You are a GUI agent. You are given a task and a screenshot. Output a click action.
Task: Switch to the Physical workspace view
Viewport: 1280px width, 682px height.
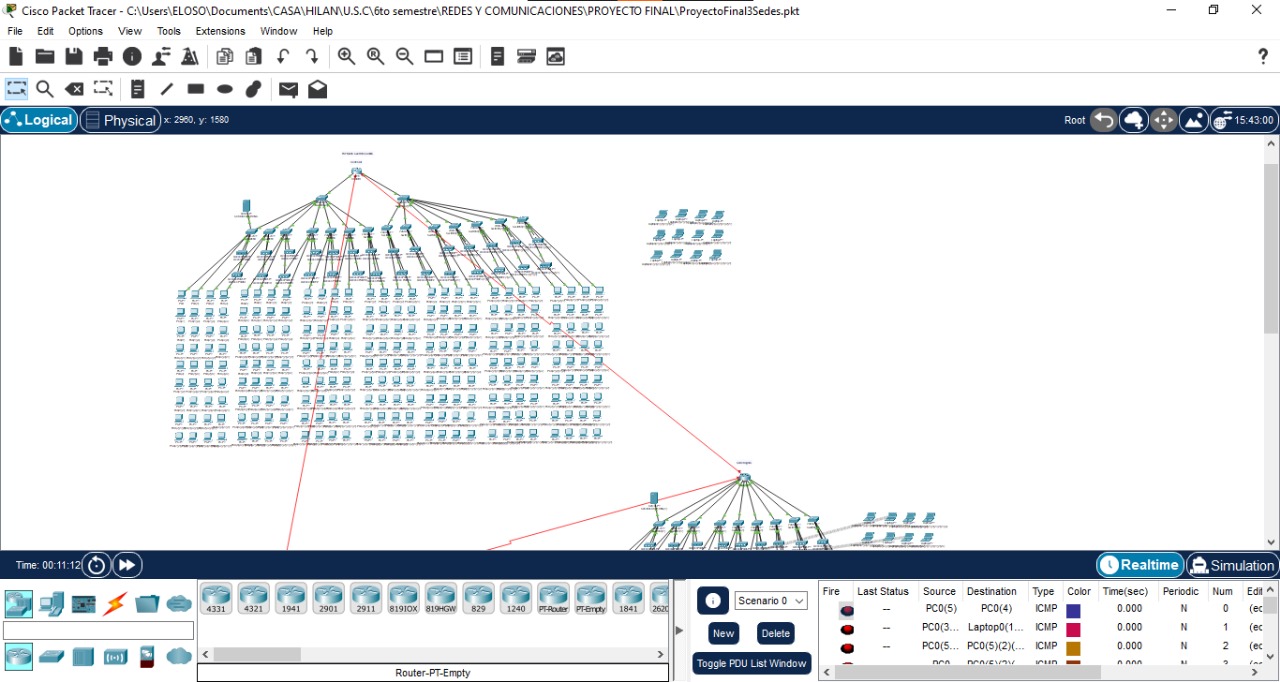[x=120, y=120]
